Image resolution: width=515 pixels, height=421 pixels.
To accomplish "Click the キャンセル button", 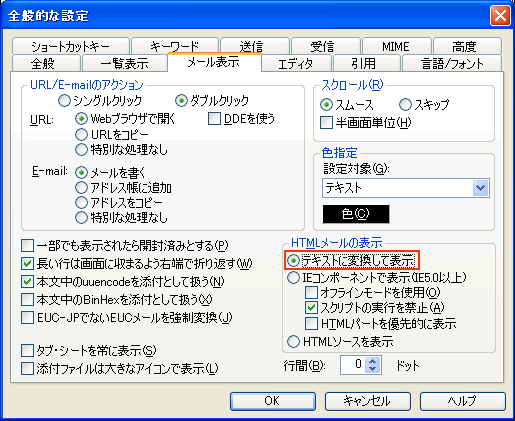I will [x=368, y=401].
